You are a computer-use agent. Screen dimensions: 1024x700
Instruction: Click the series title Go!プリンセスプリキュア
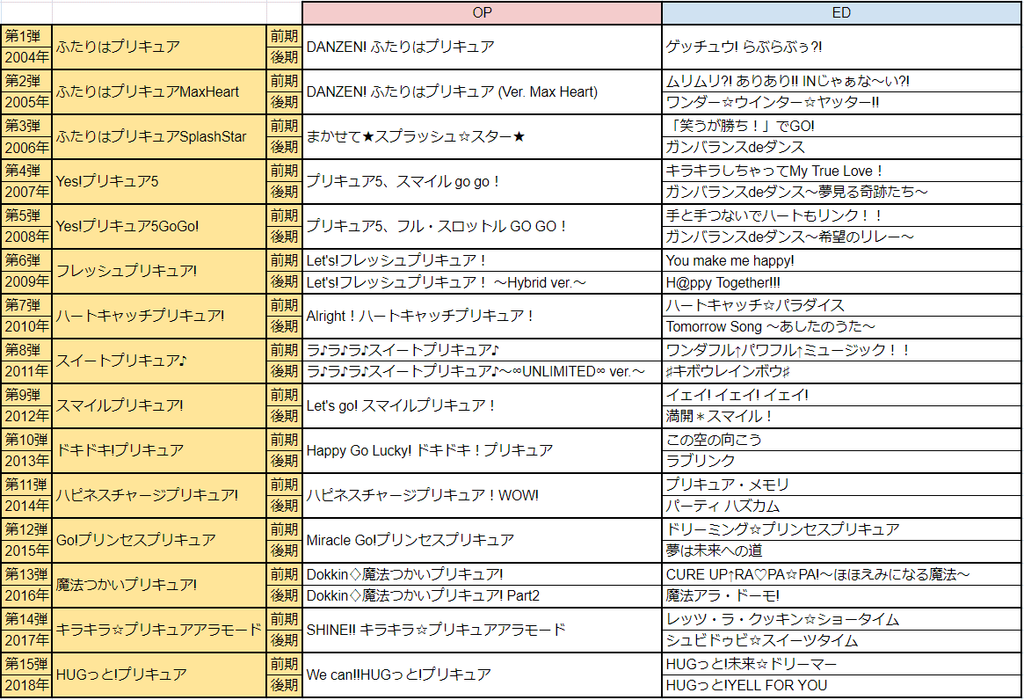pyautogui.click(x=159, y=541)
